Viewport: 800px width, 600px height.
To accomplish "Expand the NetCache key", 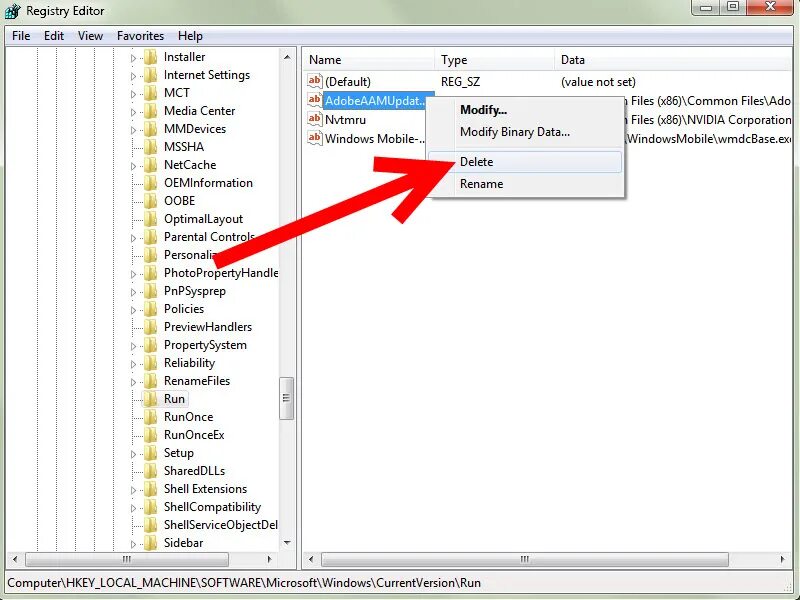I will pyautogui.click(x=134, y=166).
